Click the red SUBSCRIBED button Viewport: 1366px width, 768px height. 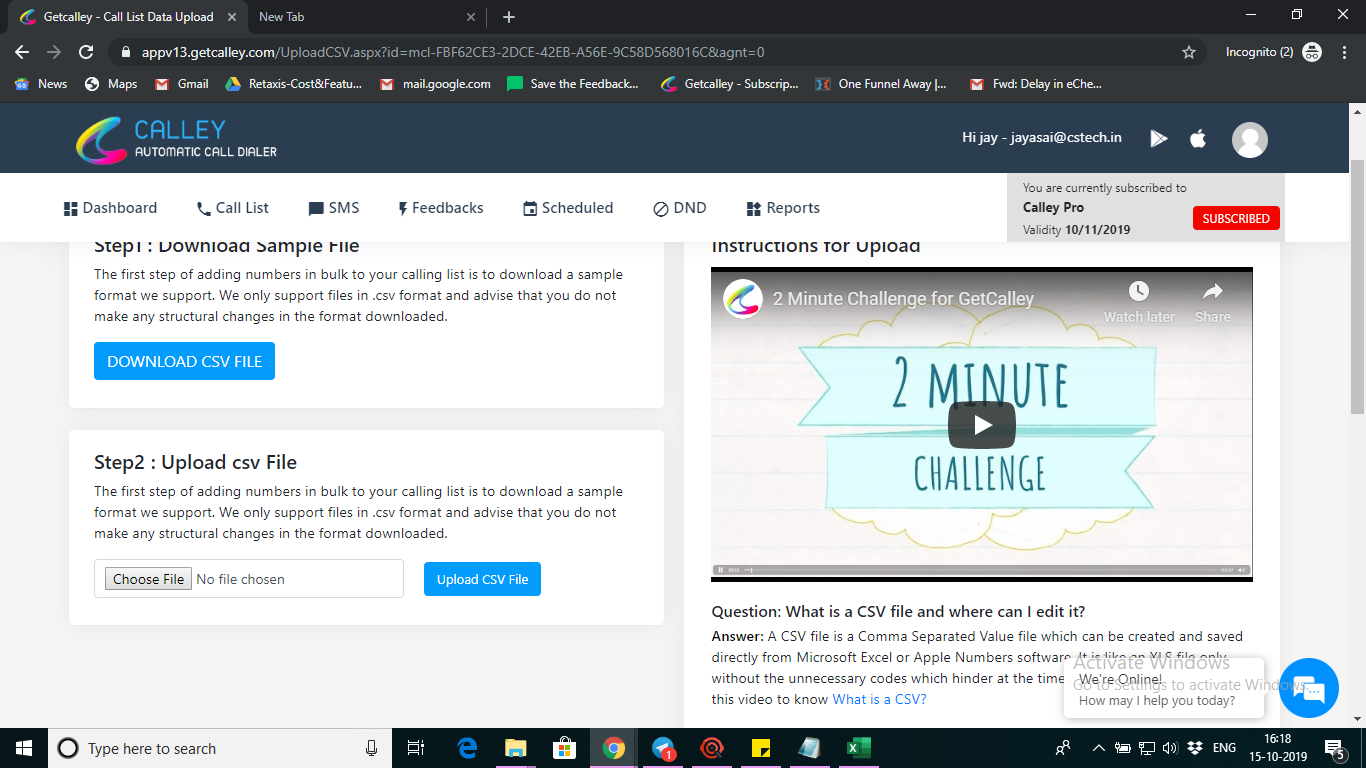point(1236,218)
